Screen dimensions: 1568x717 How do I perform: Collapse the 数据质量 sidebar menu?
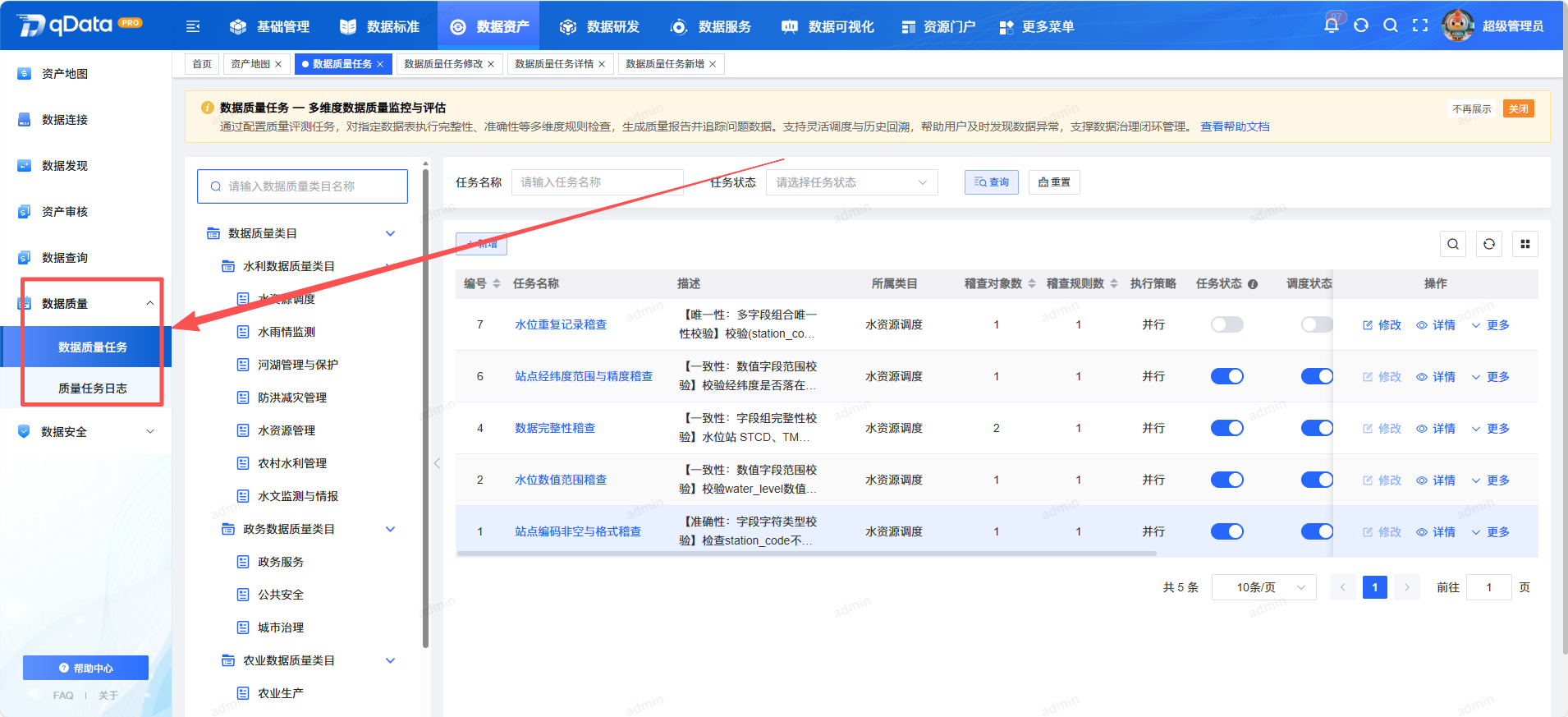pos(150,303)
